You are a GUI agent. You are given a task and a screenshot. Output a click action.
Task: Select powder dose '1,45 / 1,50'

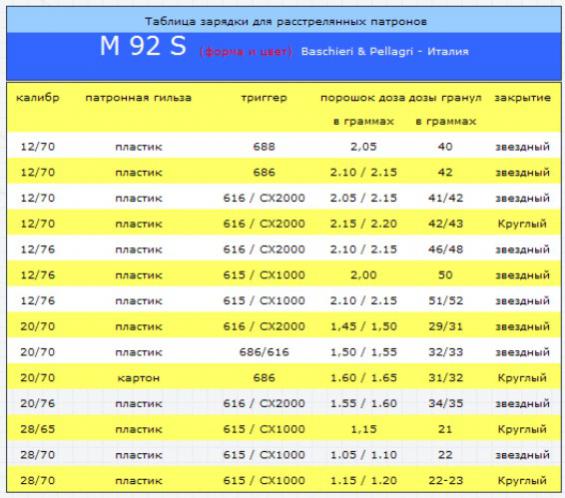[364, 326]
